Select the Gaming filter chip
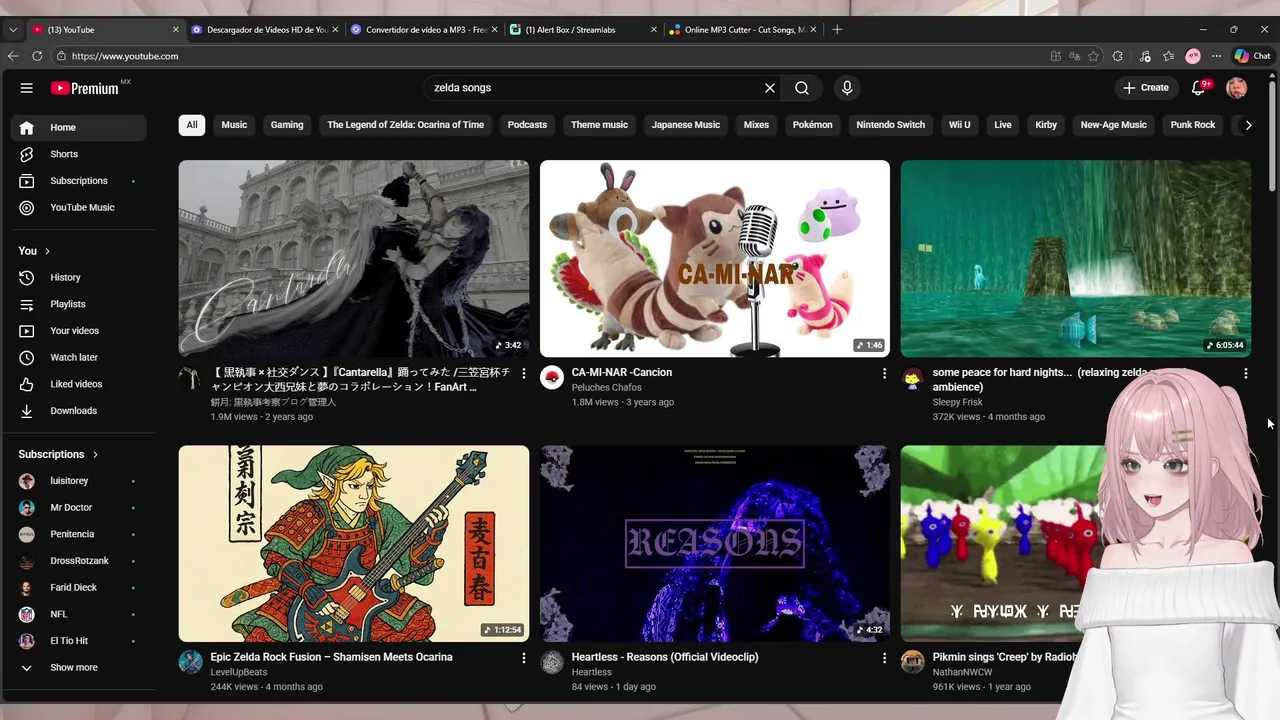 [x=287, y=125]
